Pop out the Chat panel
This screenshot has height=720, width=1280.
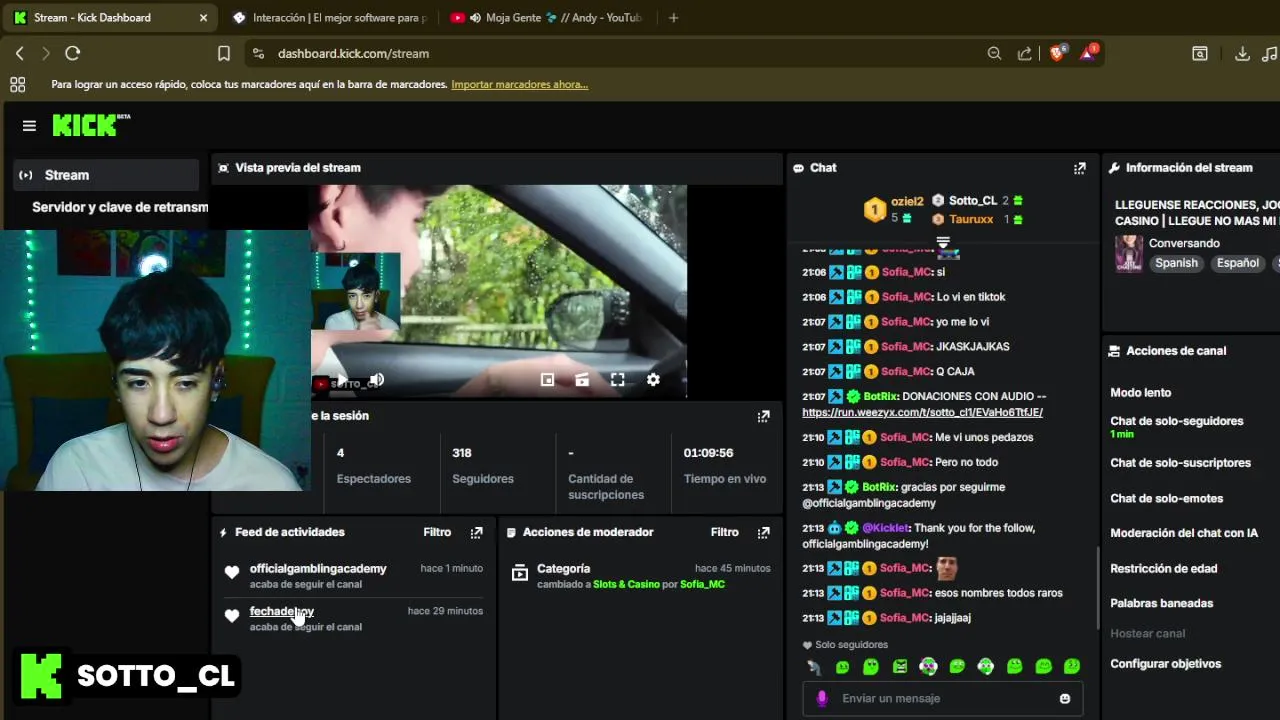(1079, 168)
